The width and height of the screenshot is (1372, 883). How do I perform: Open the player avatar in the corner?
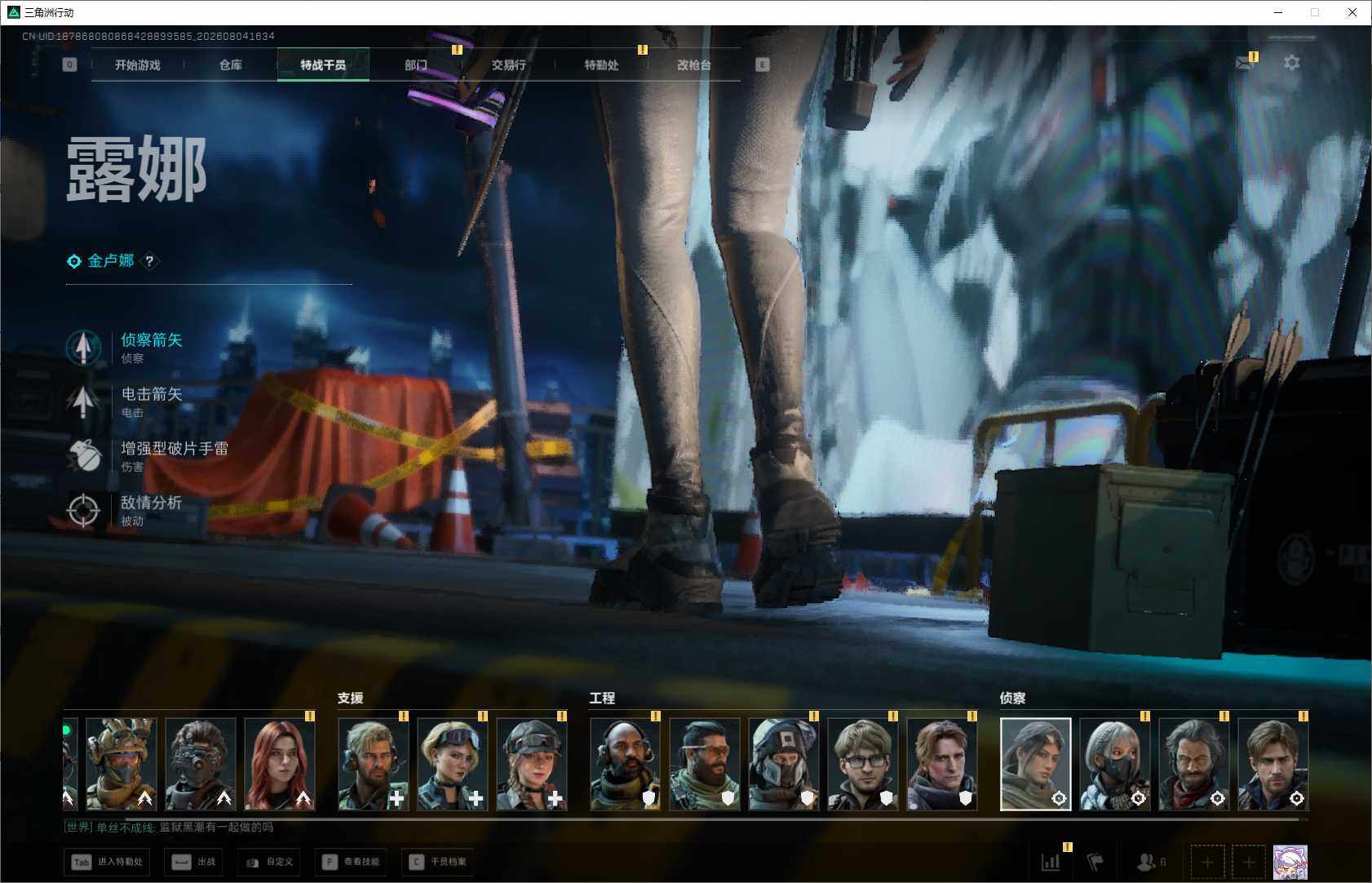[x=1290, y=862]
